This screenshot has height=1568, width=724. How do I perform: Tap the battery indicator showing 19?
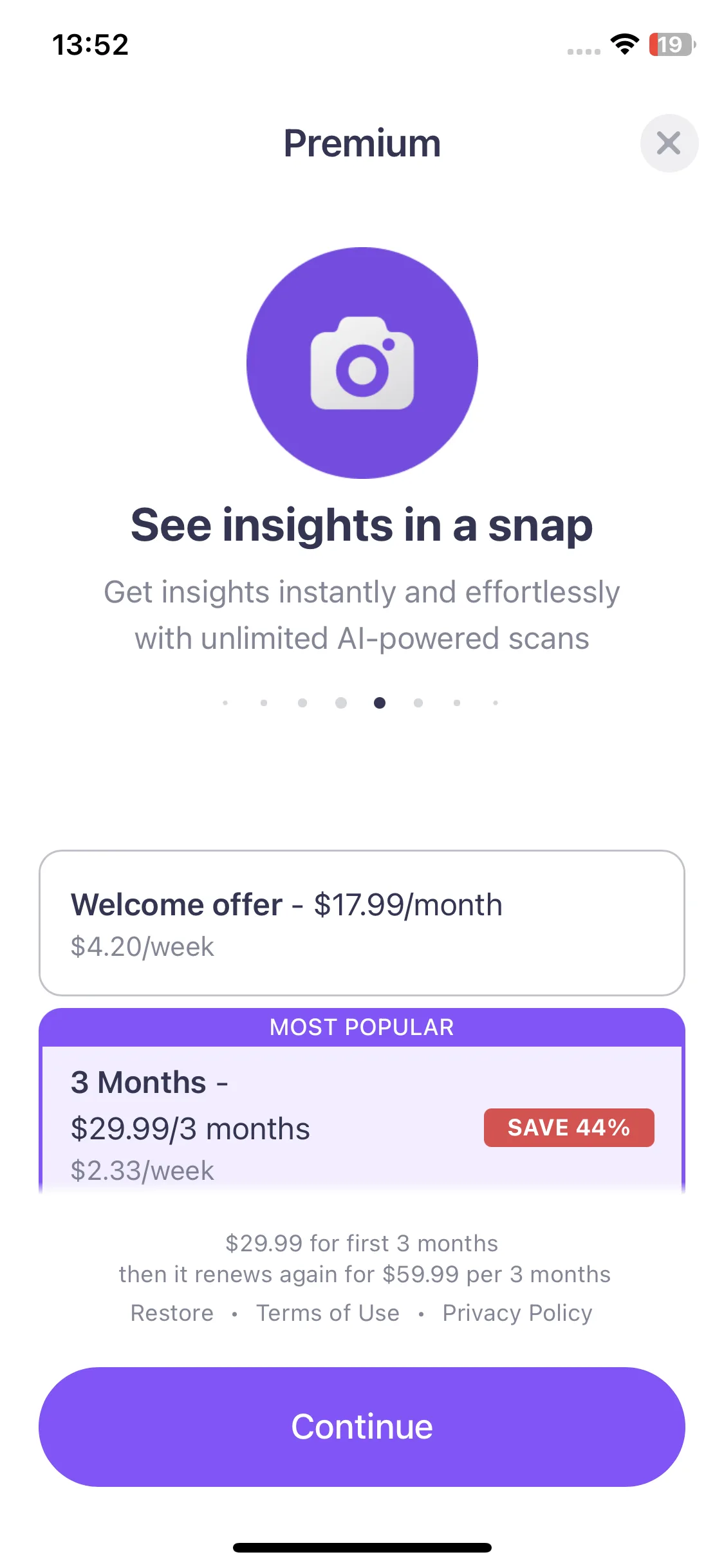coord(673,44)
